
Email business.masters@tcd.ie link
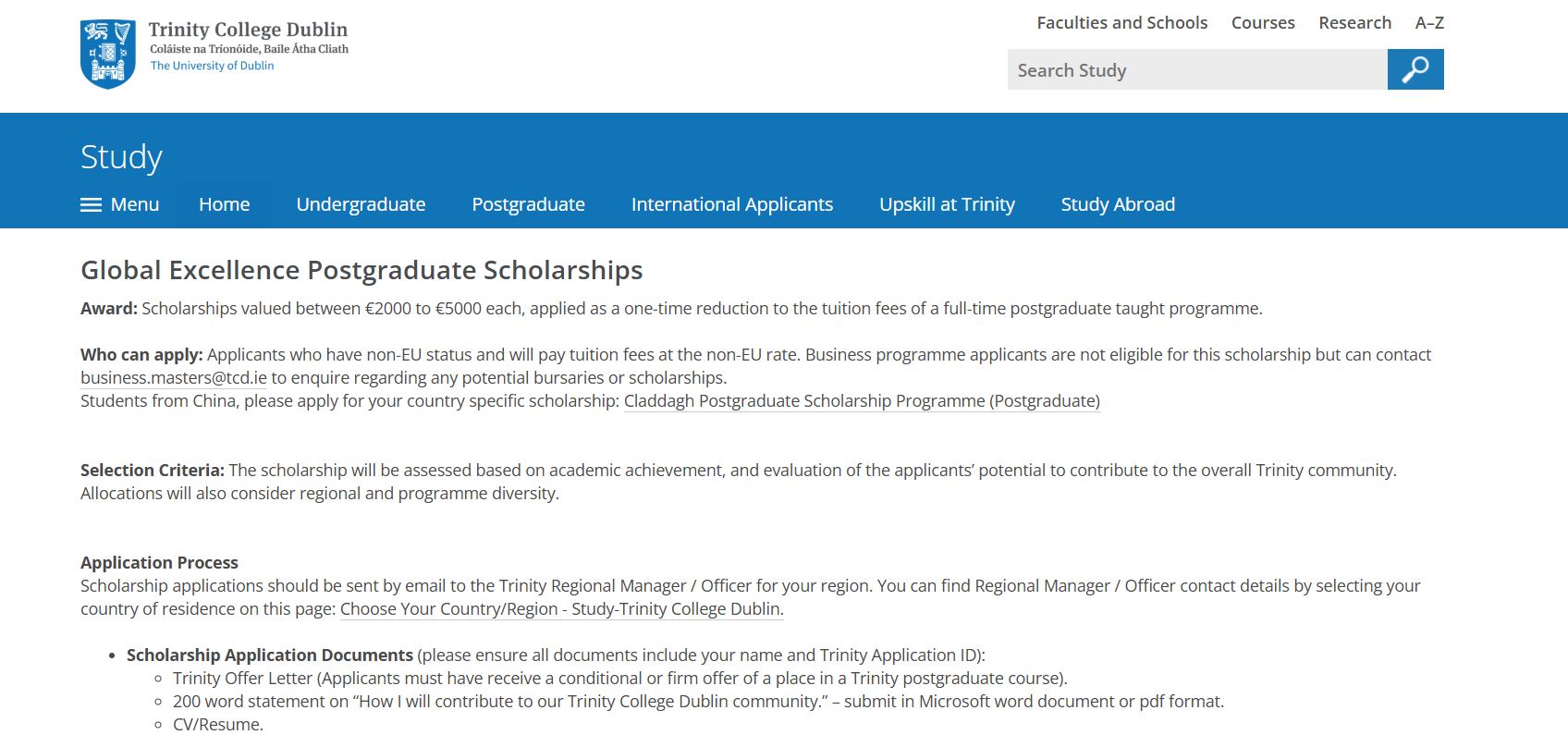(174, 378)
